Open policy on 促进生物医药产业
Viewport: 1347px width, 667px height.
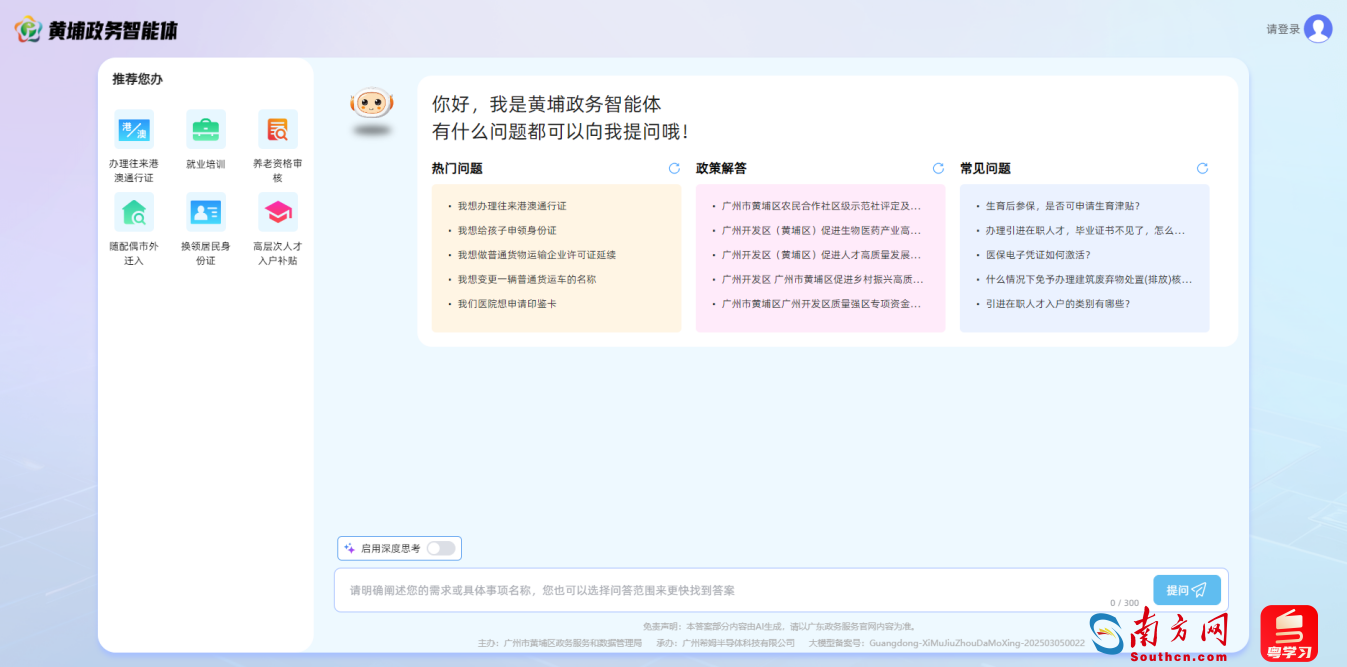pyautogui.click(x=821, y=230)
